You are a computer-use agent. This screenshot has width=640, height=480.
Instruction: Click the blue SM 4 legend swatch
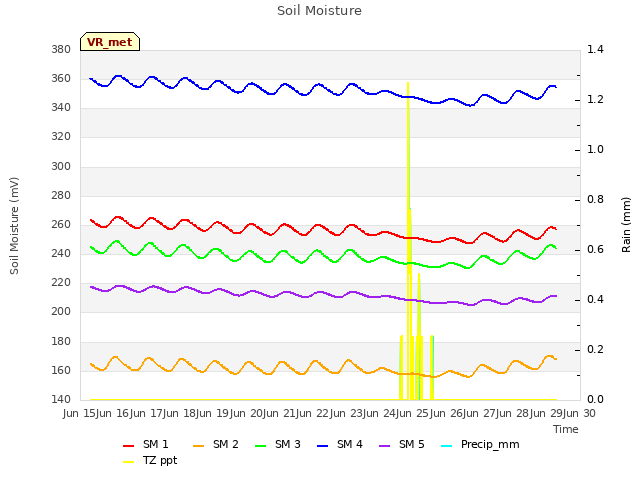click(x=323, y=446)
